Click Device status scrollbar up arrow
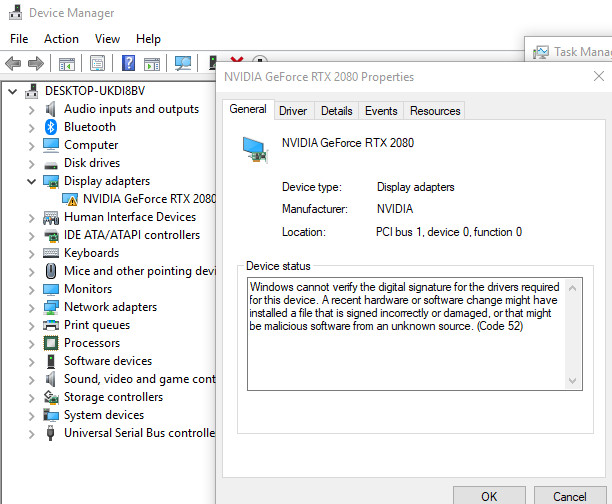Screen dimensions: 612x504 tap(573, 289)
